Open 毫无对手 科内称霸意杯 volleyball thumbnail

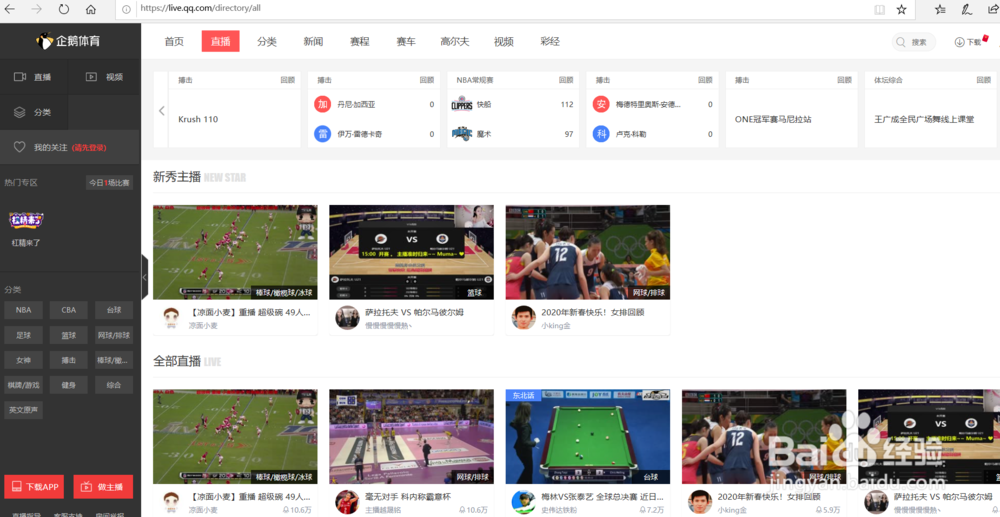[x=411, y=437]
